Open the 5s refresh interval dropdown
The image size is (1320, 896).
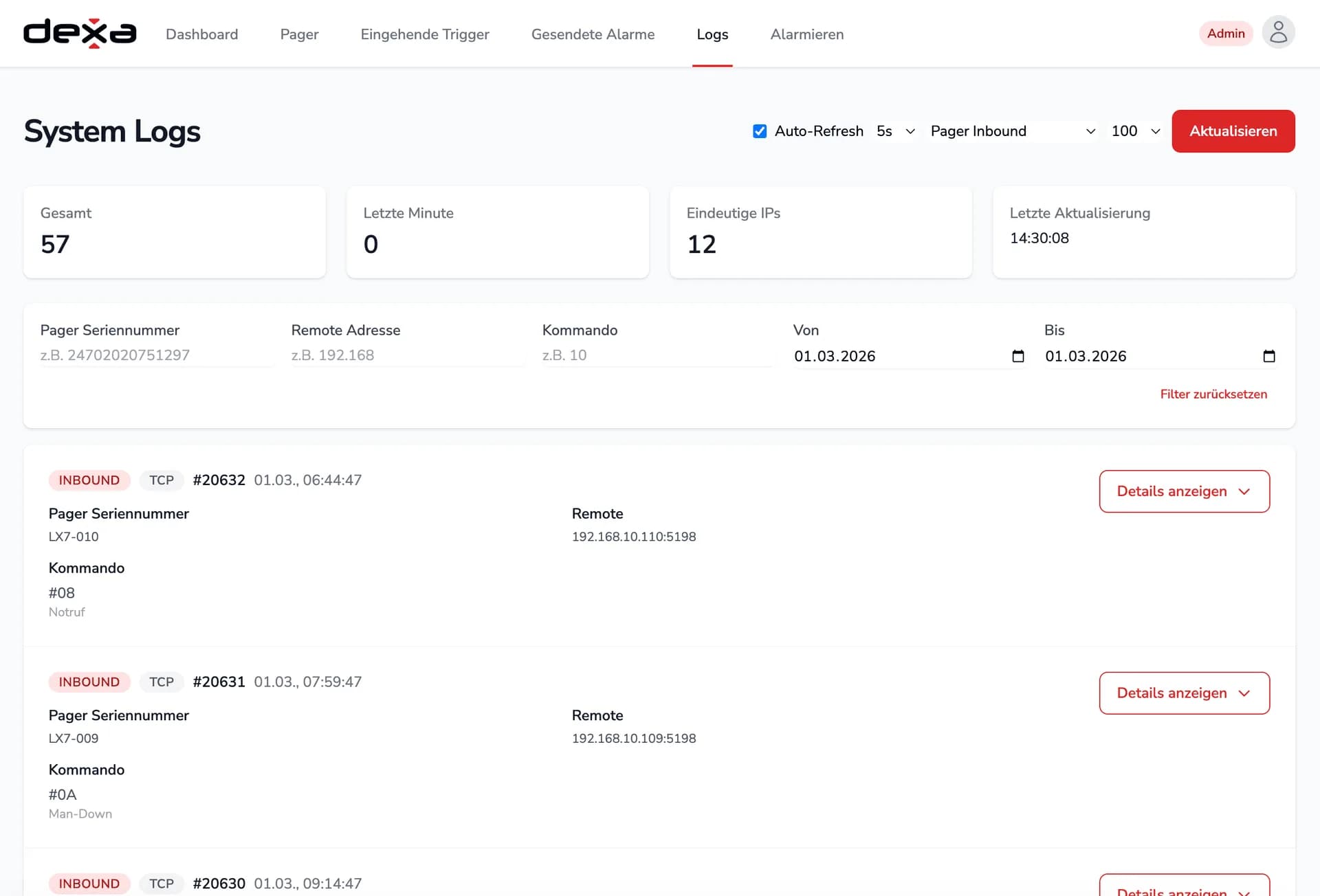point(895,131)
